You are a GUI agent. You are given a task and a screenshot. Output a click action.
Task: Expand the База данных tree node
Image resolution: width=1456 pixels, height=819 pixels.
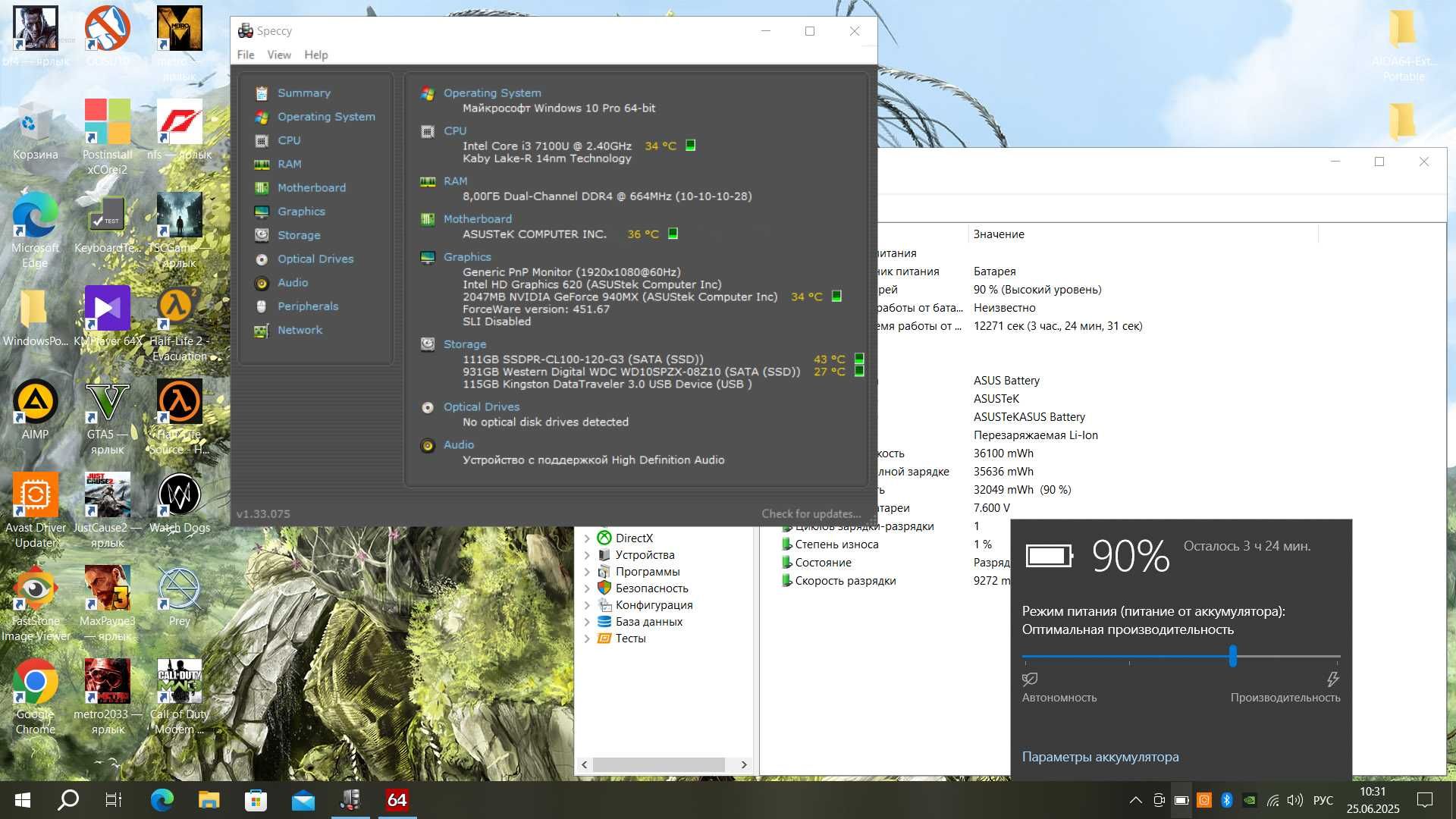coord(587,622)
